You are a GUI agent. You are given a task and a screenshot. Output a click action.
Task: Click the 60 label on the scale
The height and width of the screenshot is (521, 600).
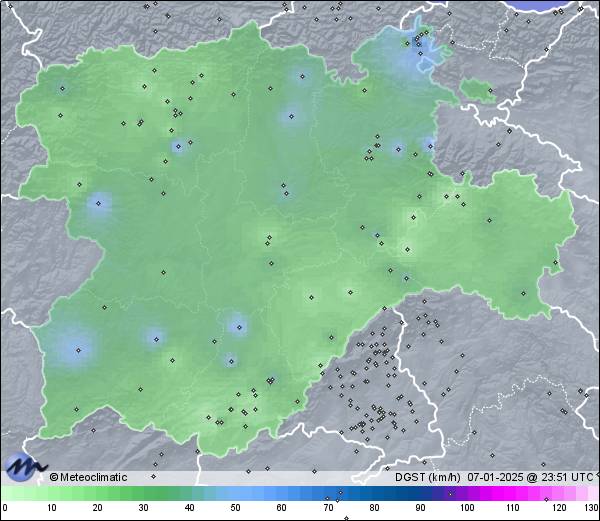pos(281,508)
